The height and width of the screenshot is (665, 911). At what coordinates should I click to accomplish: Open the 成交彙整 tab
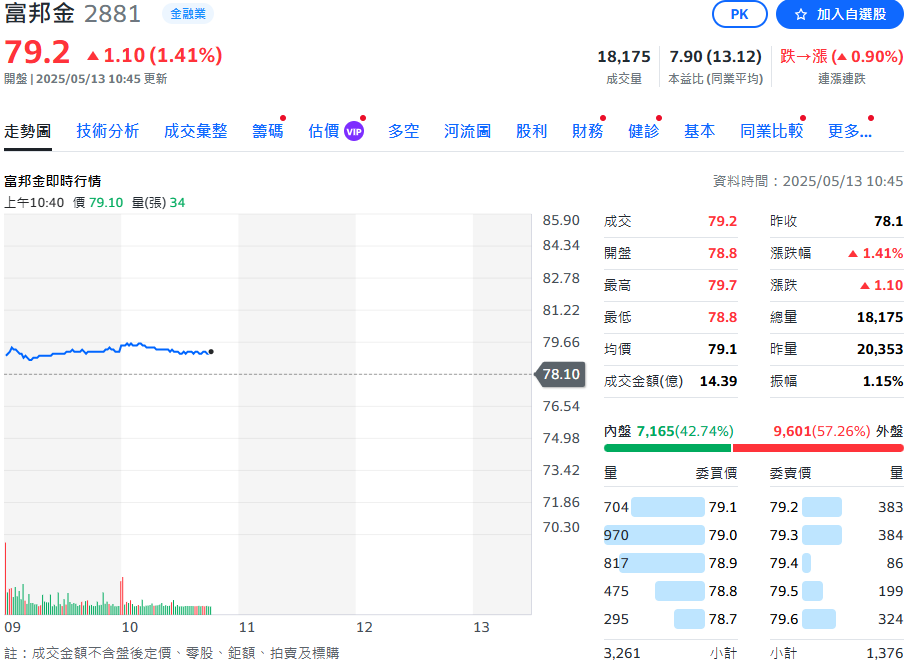tap(195, 131)
